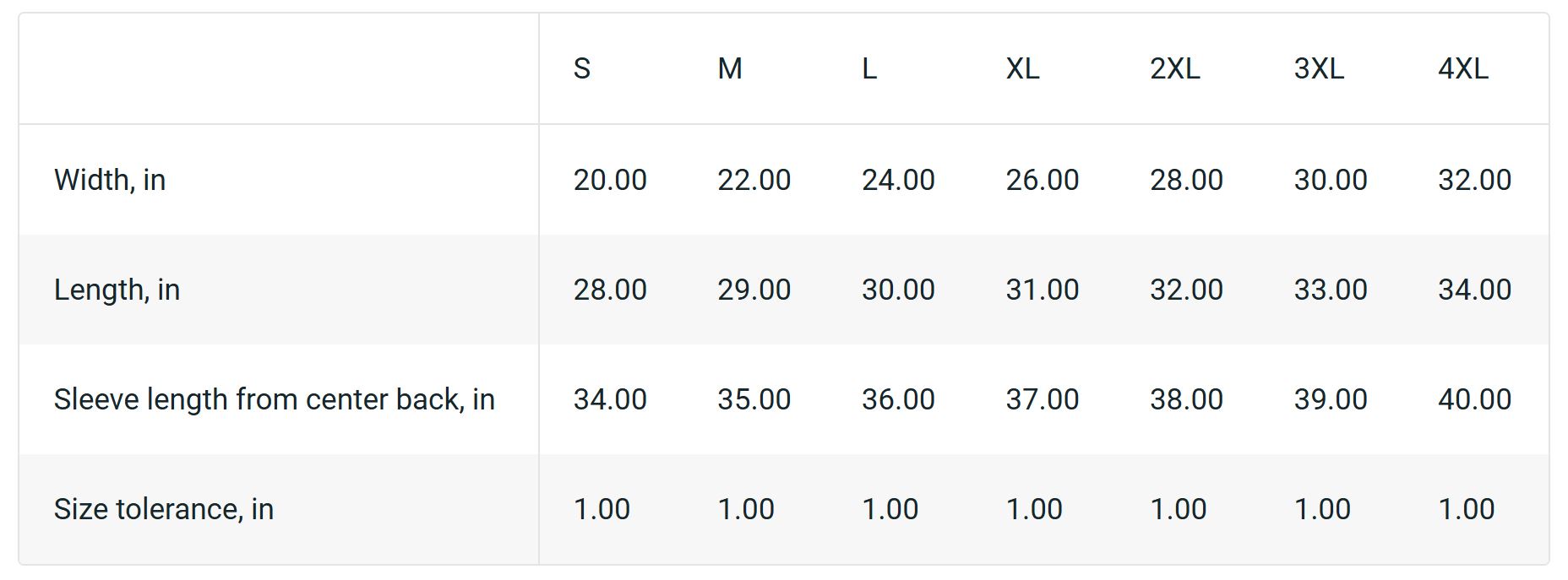Viewport: 1568px width, 580px height.
Task: Click the 'Size tolerance, in' row label
Action: [x=164, y=509]
